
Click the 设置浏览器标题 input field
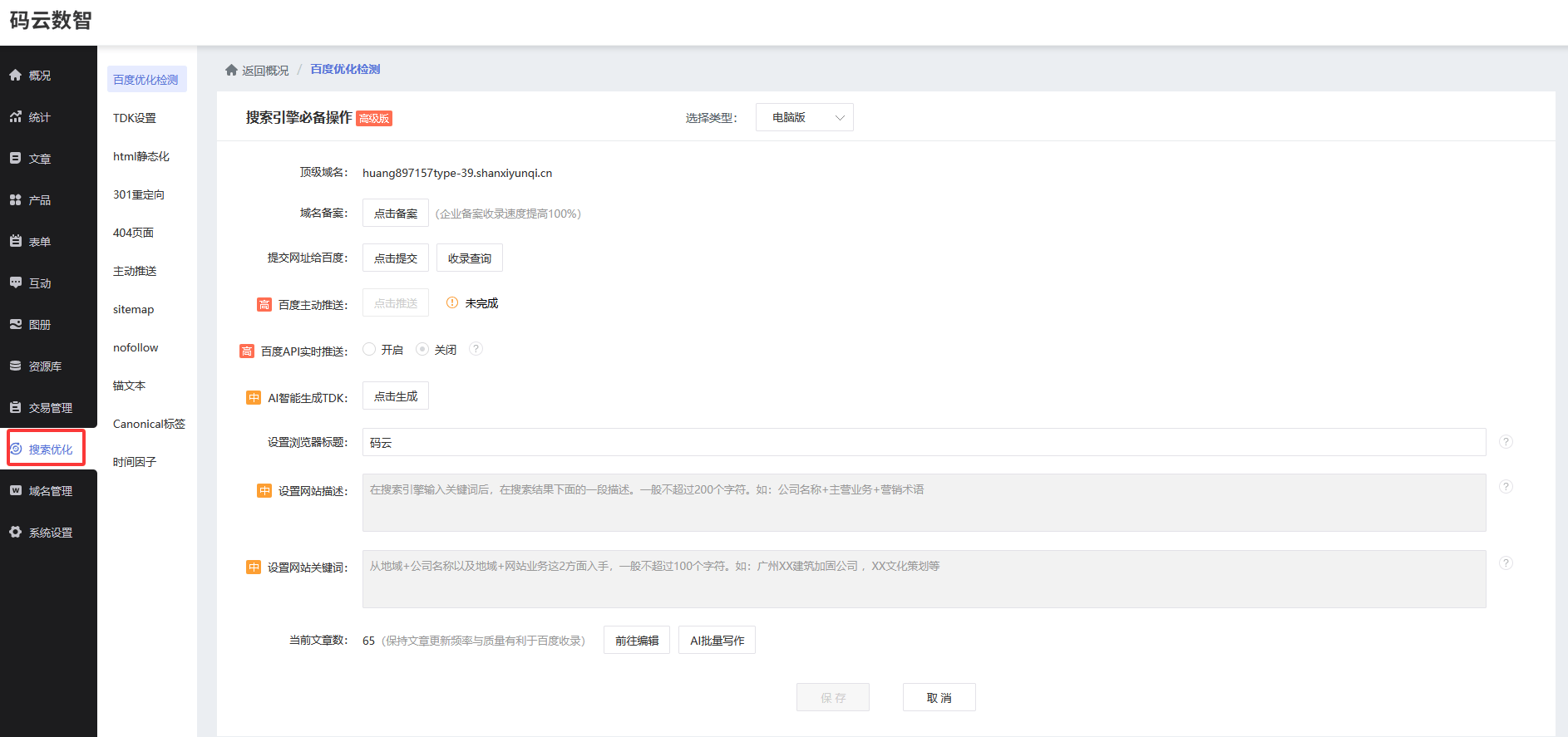923,442
